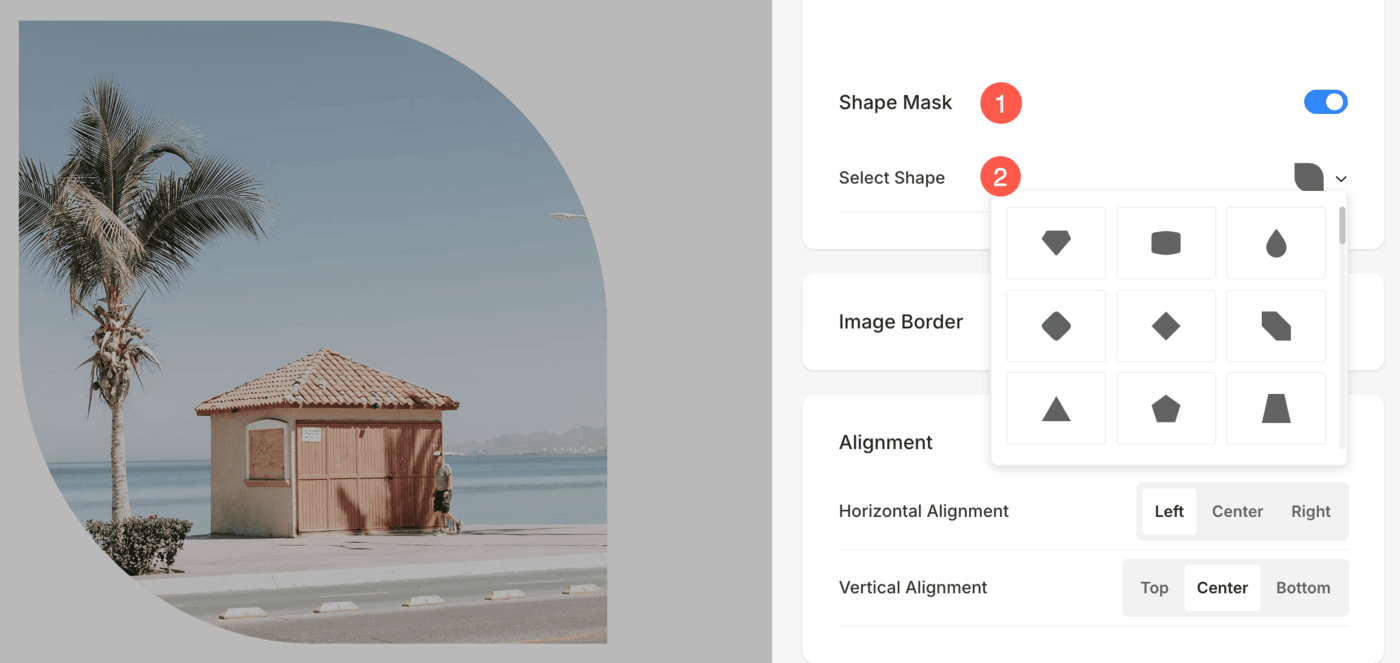Image resolution: width=1400 pixels, height=663 pixels.
Task: Choose the barrel-shaped mask
Action: (1166, 243)
